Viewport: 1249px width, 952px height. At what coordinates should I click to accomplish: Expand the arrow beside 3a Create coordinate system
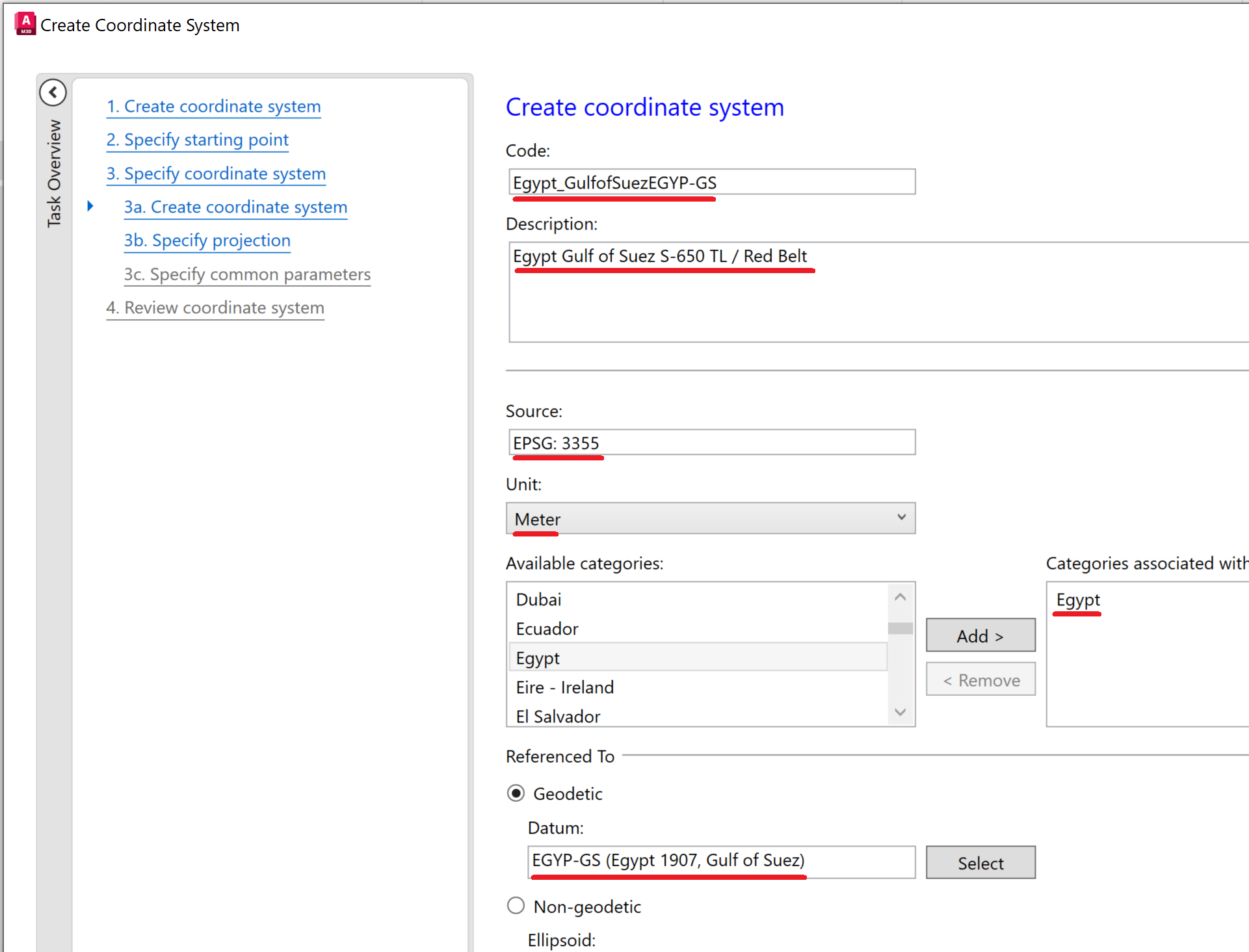click(x=90, y=205)
